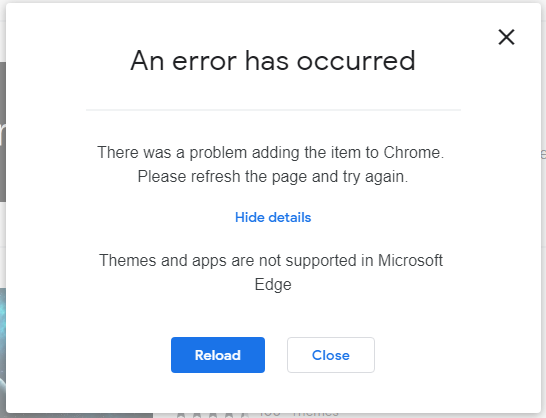Click the white Close button
This screenshot has width=546, height=418.
[331, 355]
